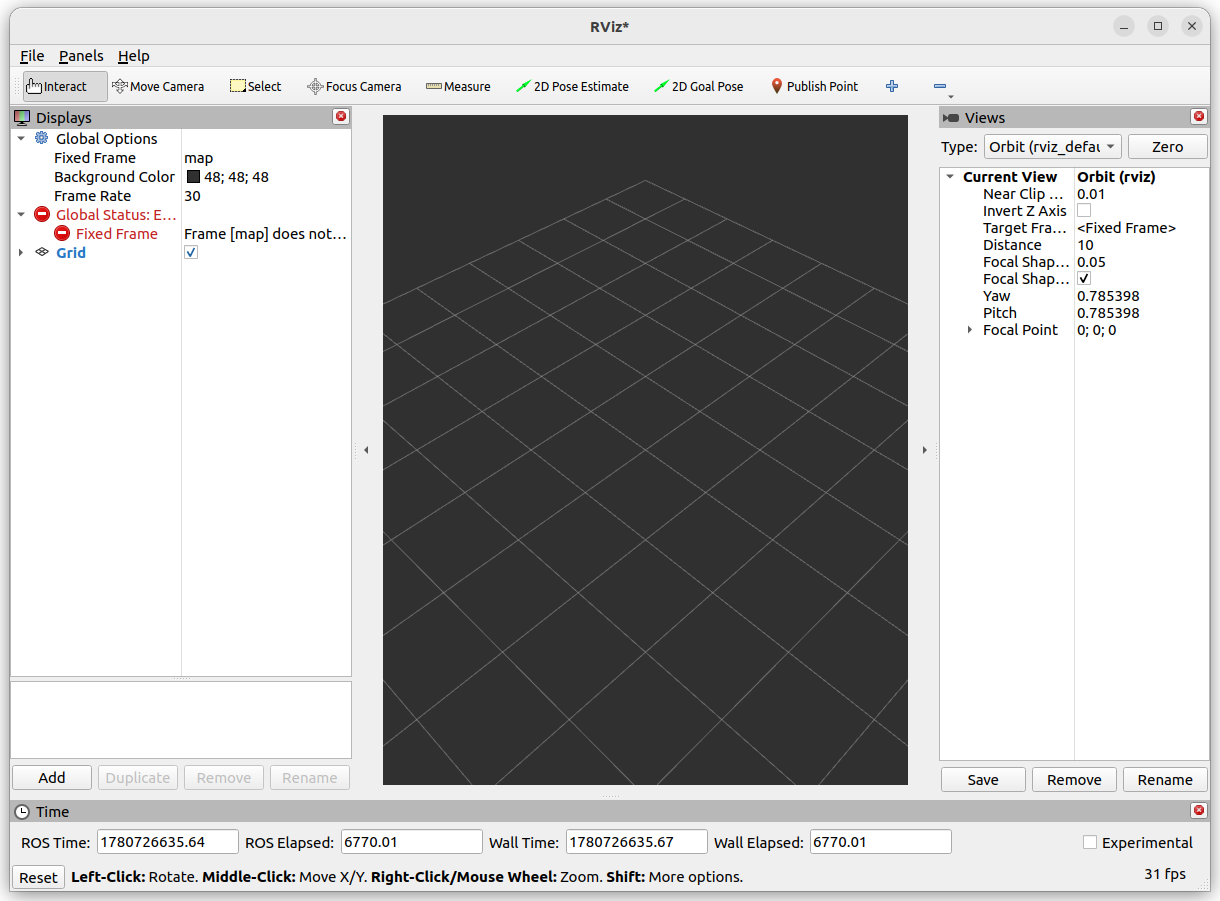Screen dimensions: 1220x901
Task: Select the Near Clip value 0.01
Action: (x=1091, y=194)
